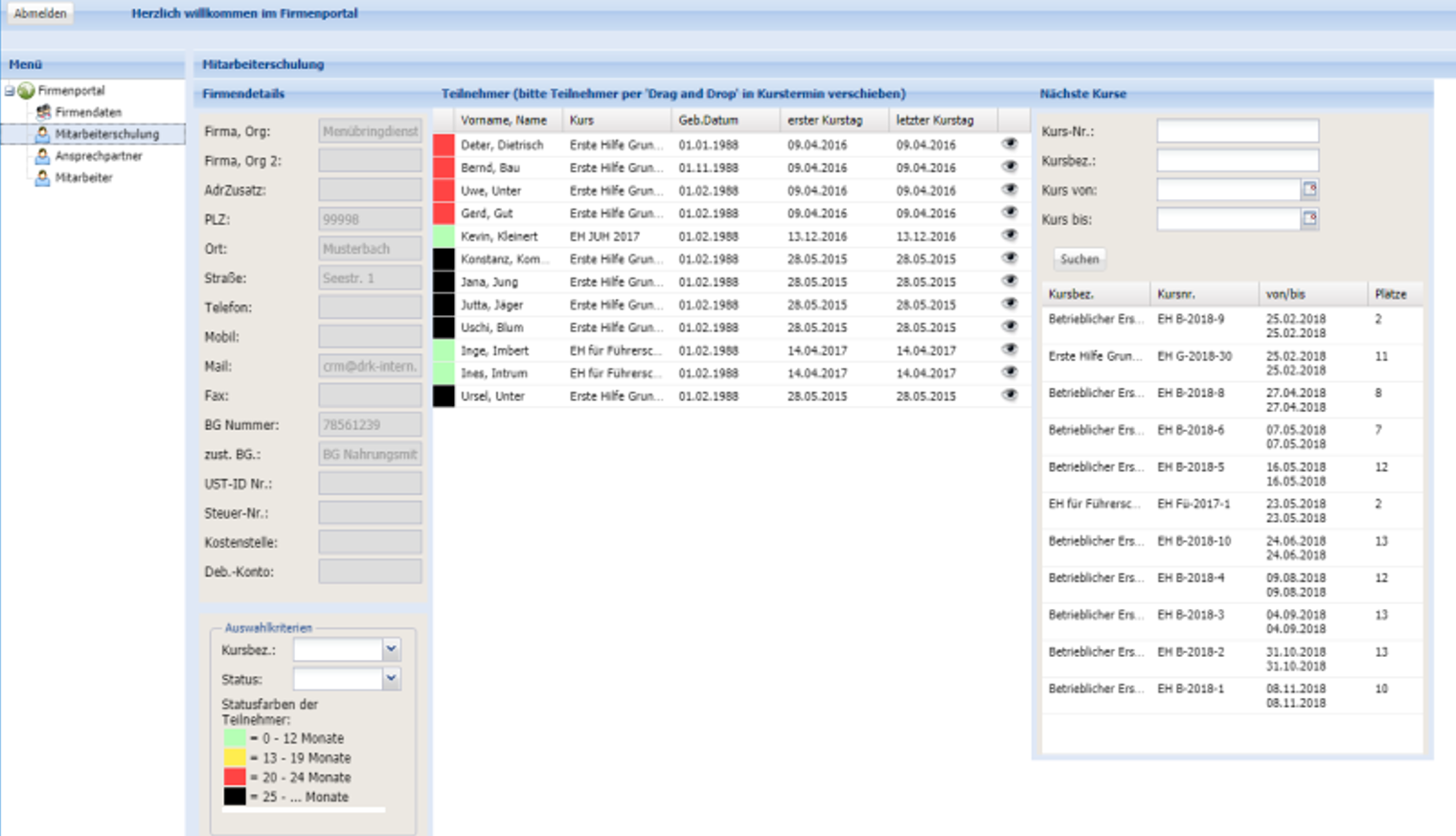Click the Suchen button
1456x836 pixels.
1079,260
